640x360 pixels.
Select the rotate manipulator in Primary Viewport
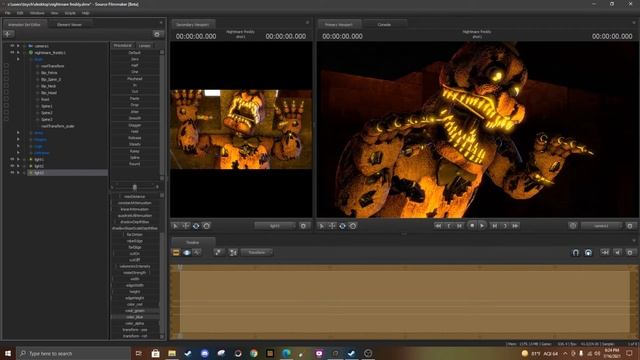pyautogui.click(x=342, y=226)
